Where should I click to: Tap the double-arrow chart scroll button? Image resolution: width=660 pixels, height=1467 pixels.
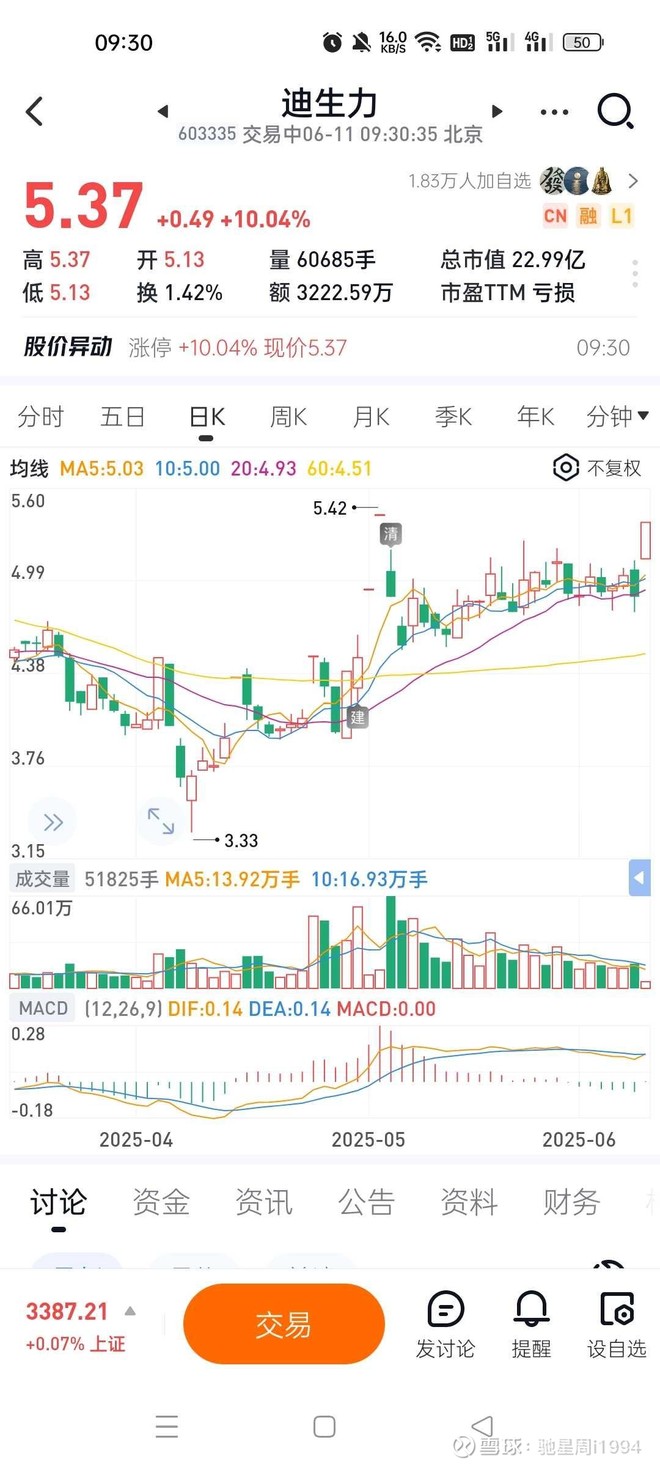[x=53, y=823]
